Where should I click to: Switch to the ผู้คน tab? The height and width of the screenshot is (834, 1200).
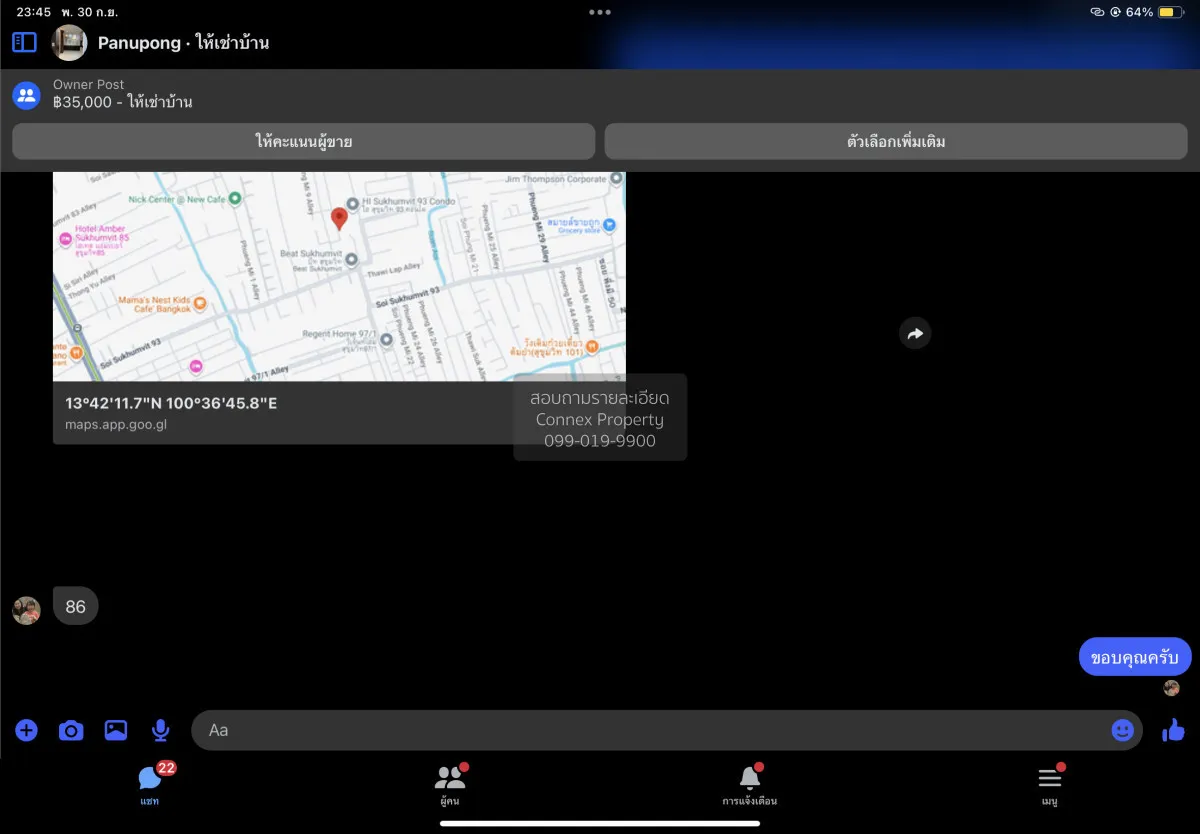pyautogui.click(x=450, y=785)
